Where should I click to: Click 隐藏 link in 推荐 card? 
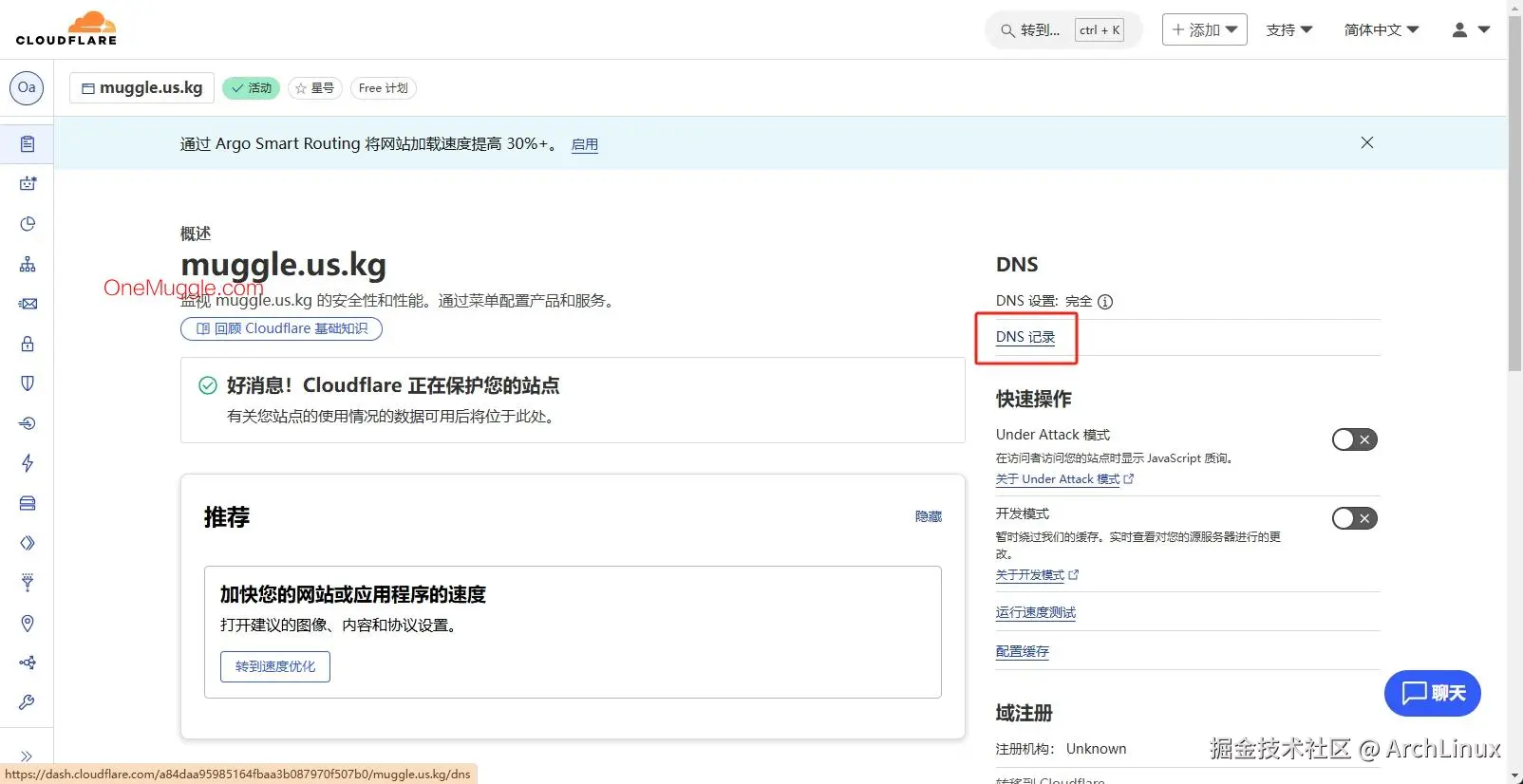(929, 516)
